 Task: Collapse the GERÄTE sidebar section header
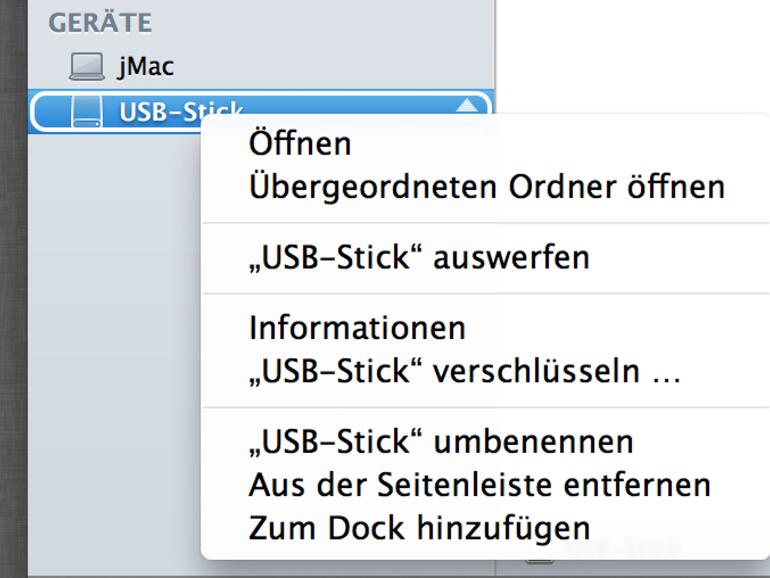pyautogui.click(x=99, y=22)
